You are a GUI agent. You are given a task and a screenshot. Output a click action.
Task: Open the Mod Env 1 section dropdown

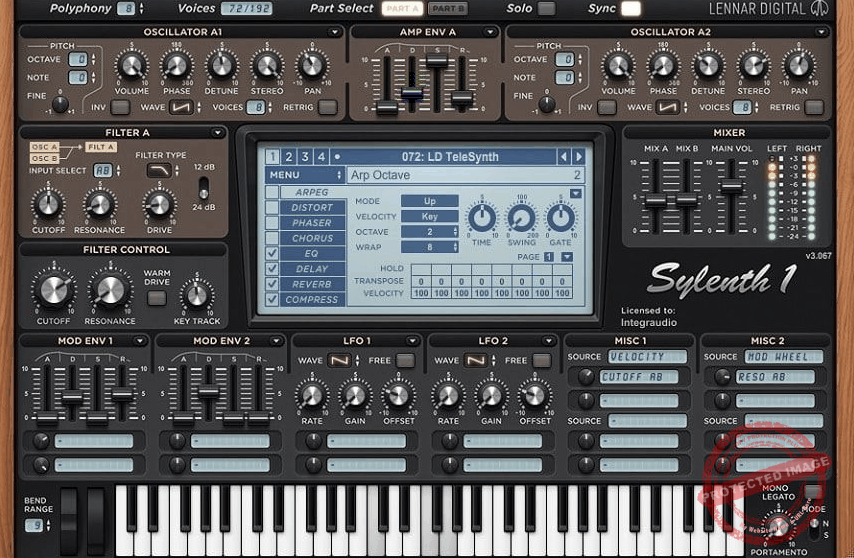pos(140,341)
